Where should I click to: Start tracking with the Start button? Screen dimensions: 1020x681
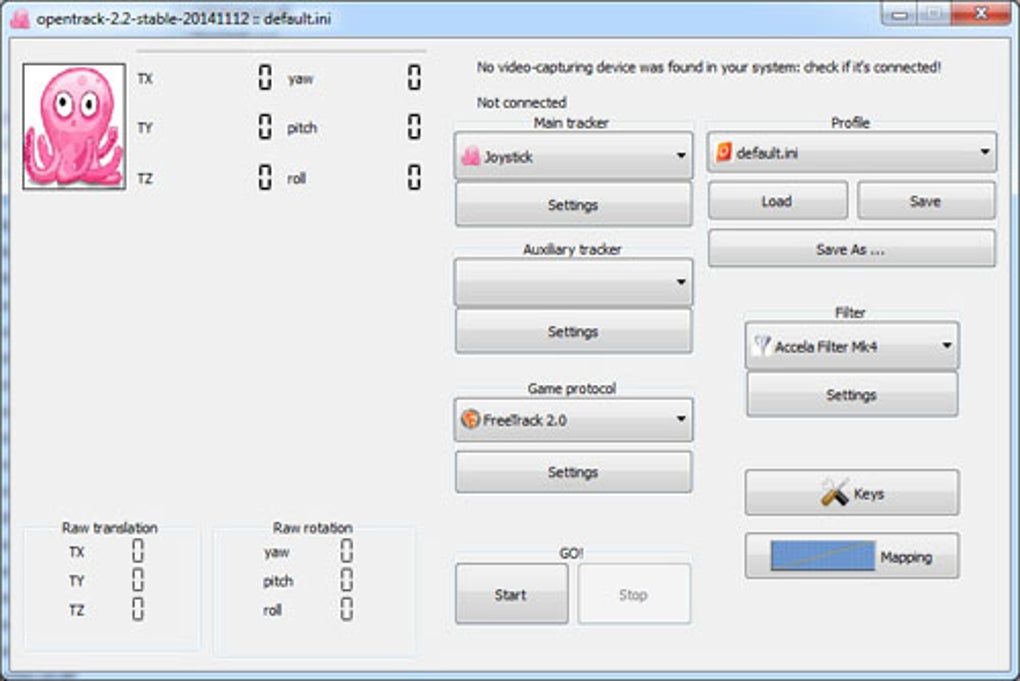tap(511, 594)
